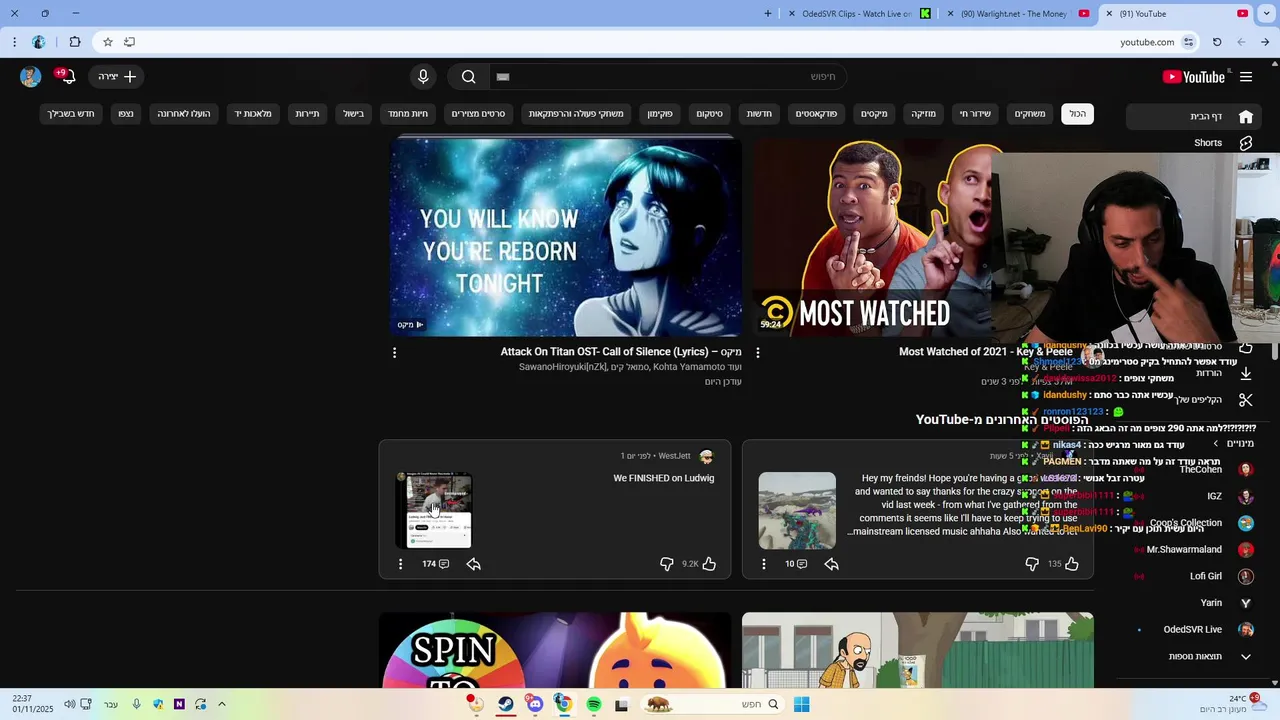Open more options for Key & Peele video
1280x720 pixels.
(x=758, y=353)
